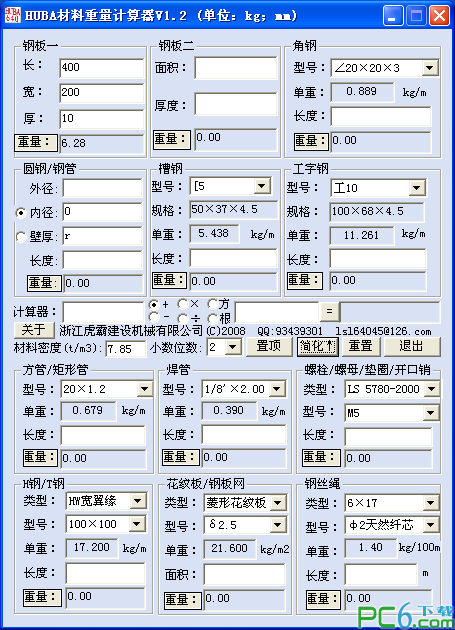Viewport: 455px width, 630px height.
Task: Click I-beam length field
Action: (378, 259)
